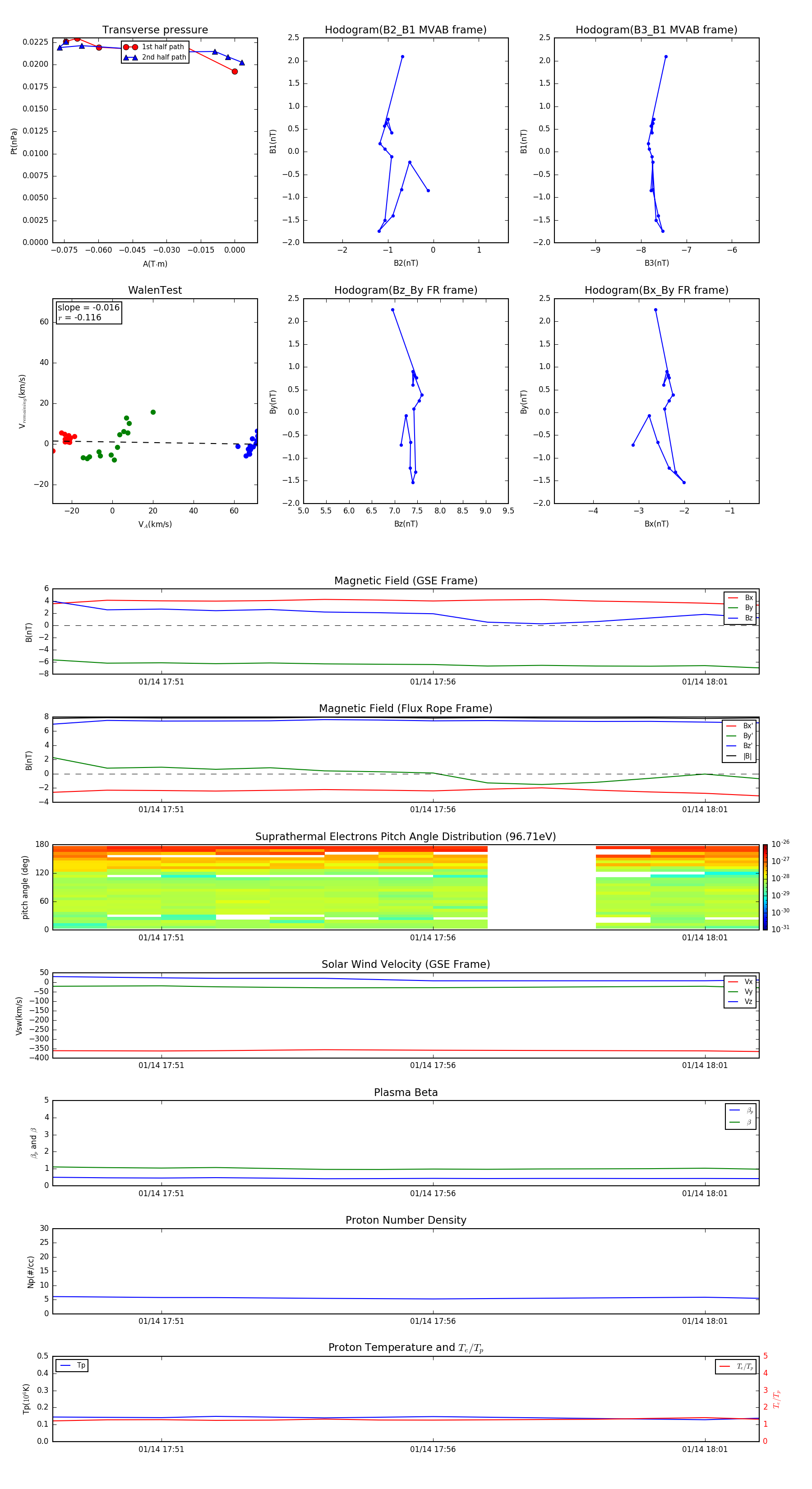Click the 'Magnetic Field (GSE Frame)' title
The height and width of the screenshot is (1489, 812).
pos(406,581)
